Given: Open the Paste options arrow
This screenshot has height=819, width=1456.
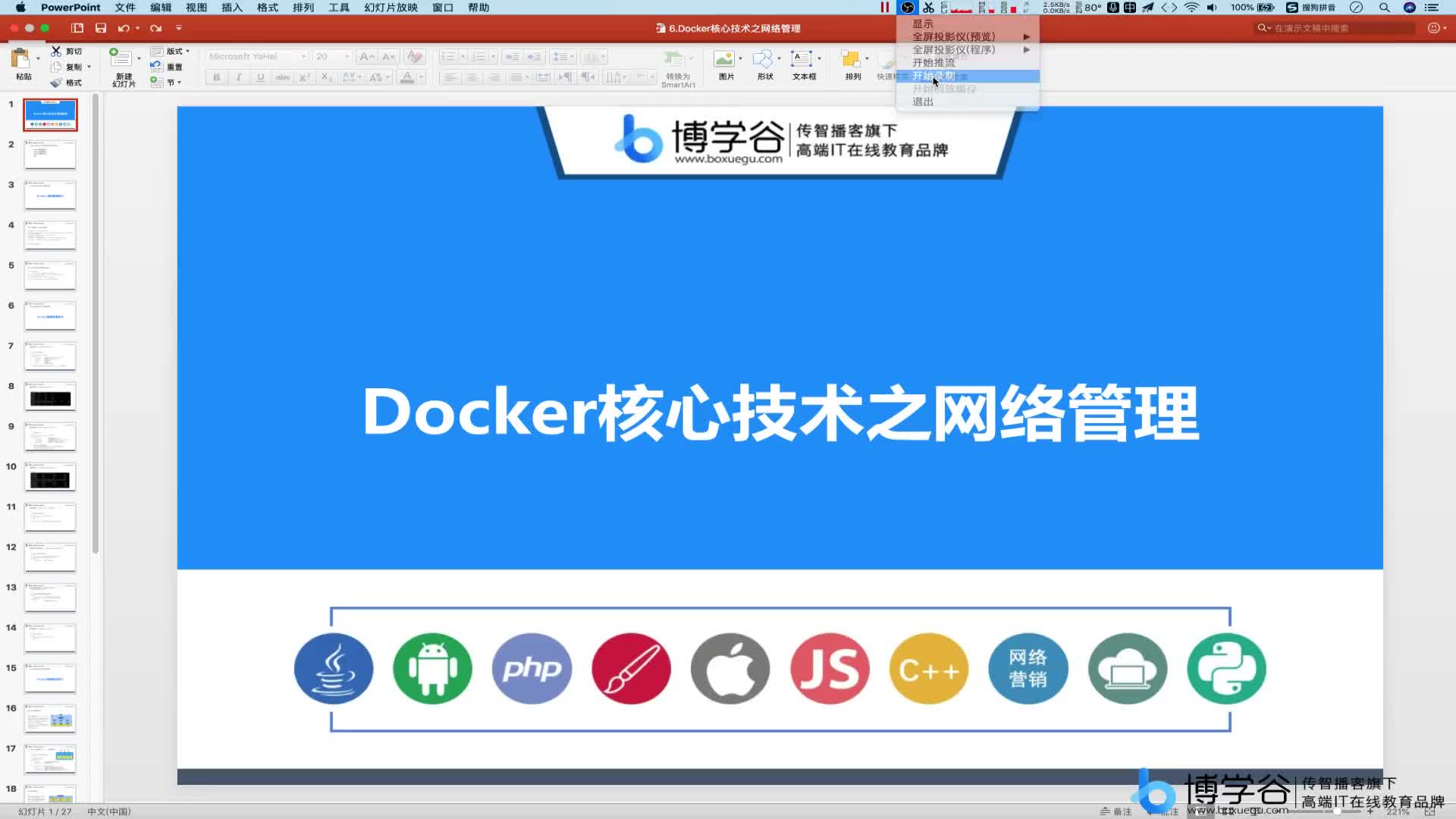Looking at the screenshot, I should [x=38, y=58].
